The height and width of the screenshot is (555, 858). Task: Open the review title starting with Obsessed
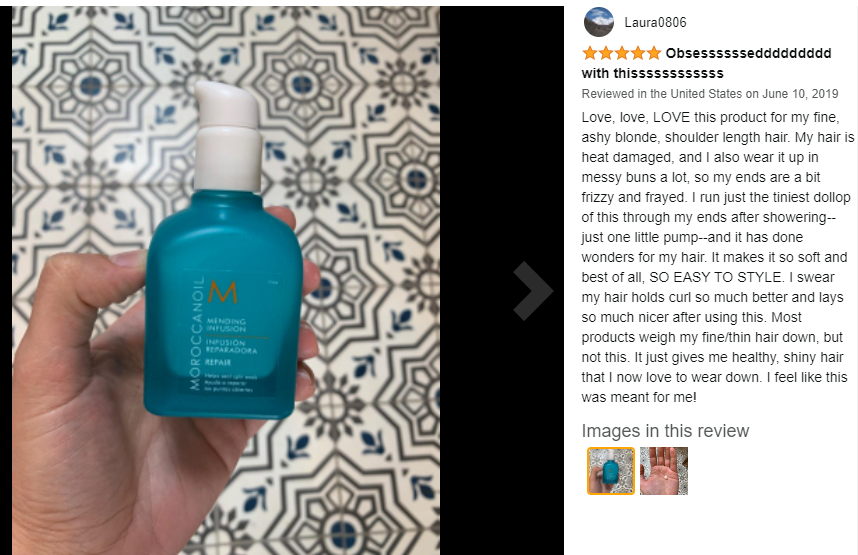pyautogui.click(x=706, y=63)
